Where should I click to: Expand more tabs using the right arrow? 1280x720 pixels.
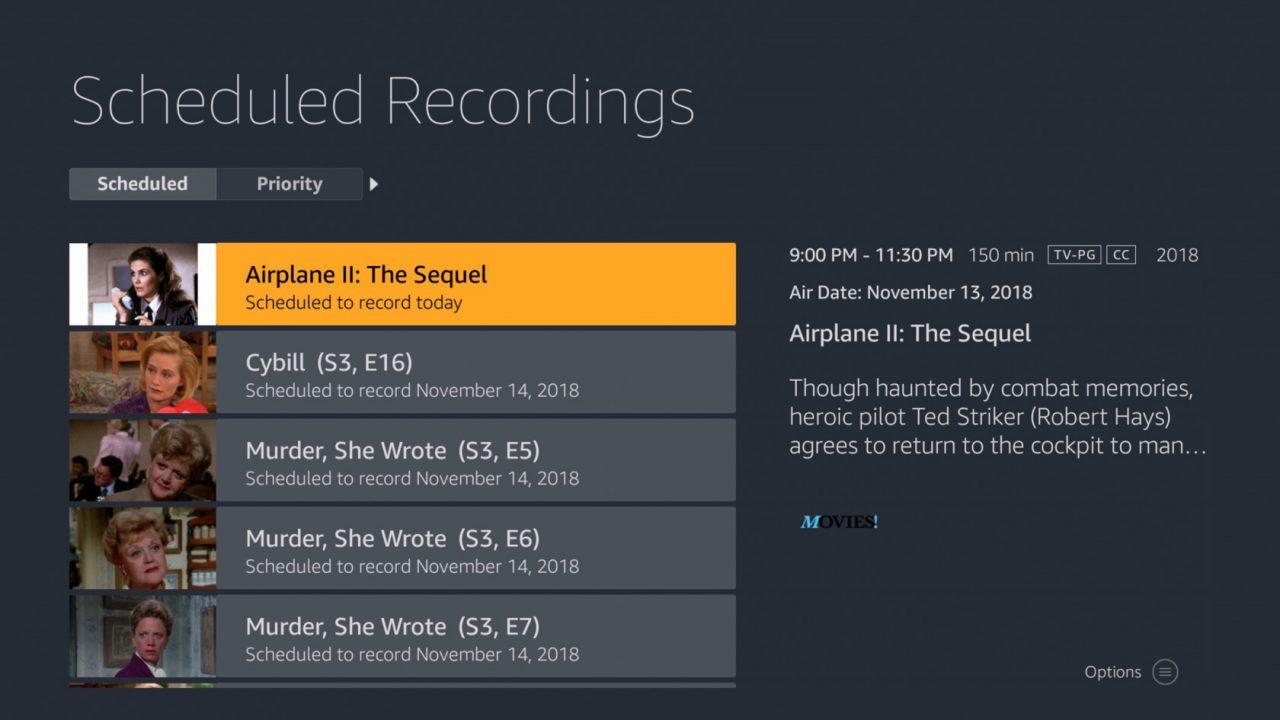click(373, 184)
